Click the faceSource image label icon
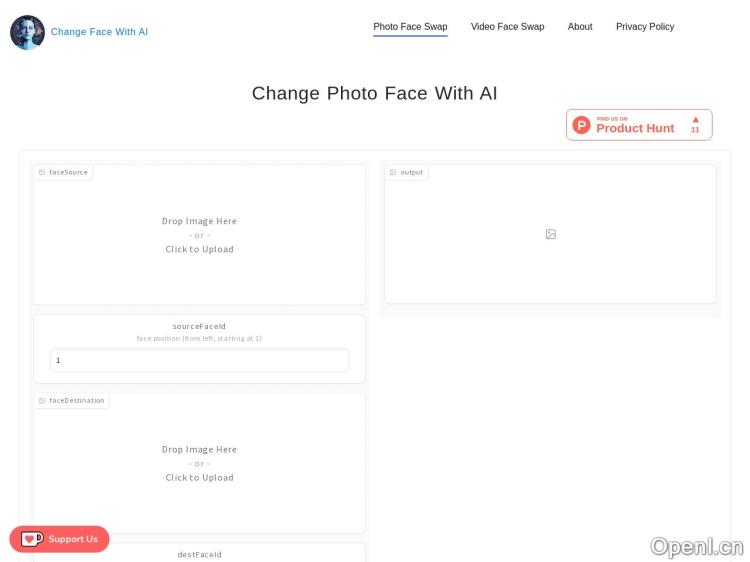This screenshot has width=750, height=562. click(x=42, y=172)
